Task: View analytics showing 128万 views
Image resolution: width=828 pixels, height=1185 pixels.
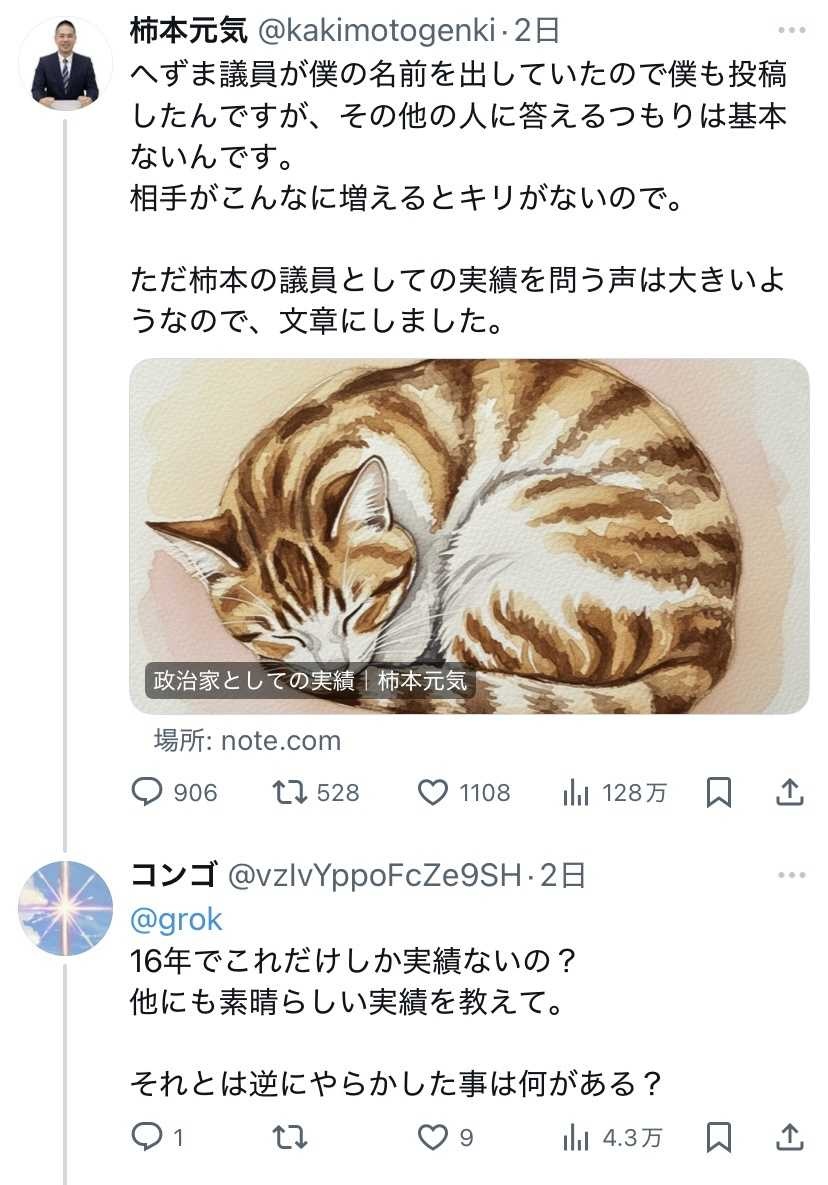Action: [x=576, y=793]
